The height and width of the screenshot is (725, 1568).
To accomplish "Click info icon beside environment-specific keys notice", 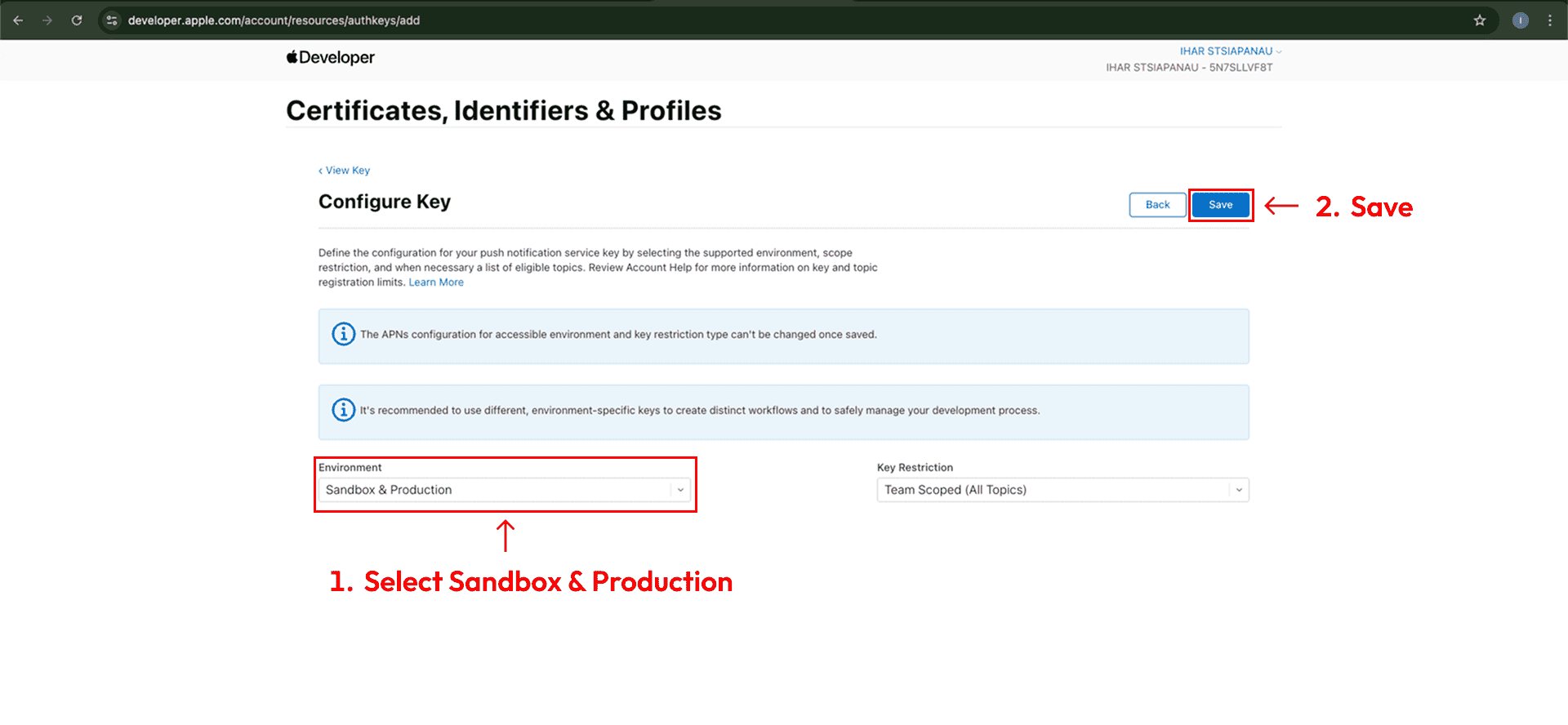I will coord(343,410).
